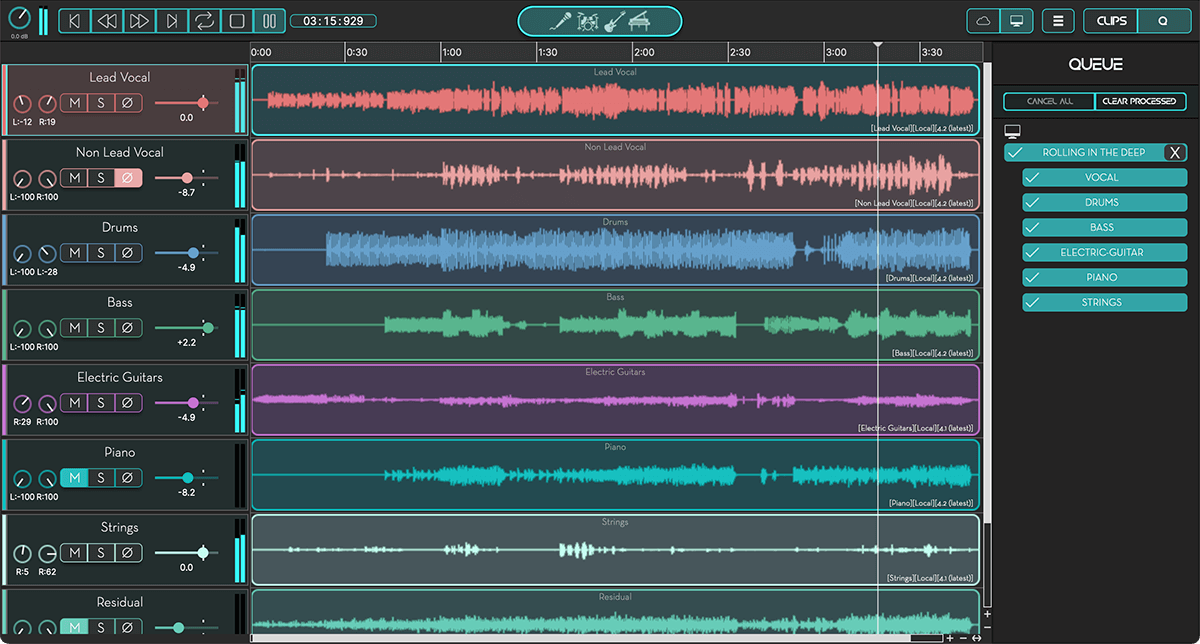Viewport: 1200px width, 644px height.
Task: Solo the Bass track
Action: pos(100,327)
